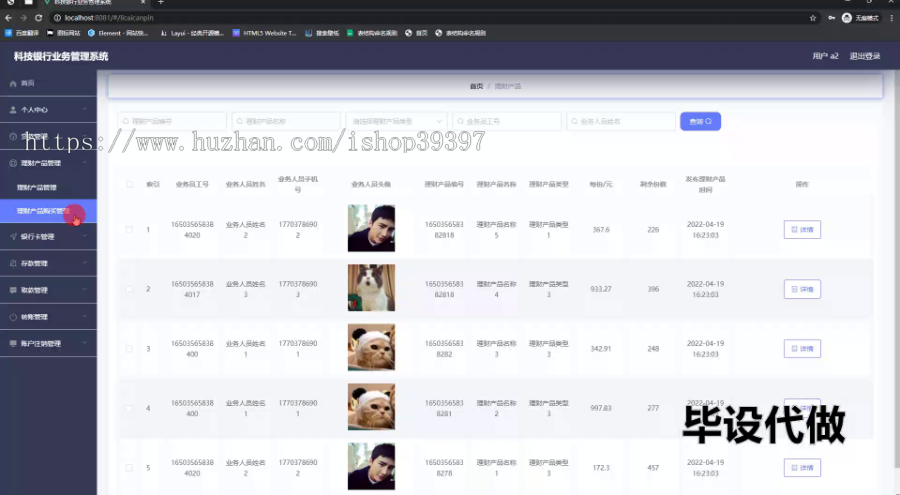Open 存款管理 menu label
Viewport: 900px width, 495px height.
(34, 264)
